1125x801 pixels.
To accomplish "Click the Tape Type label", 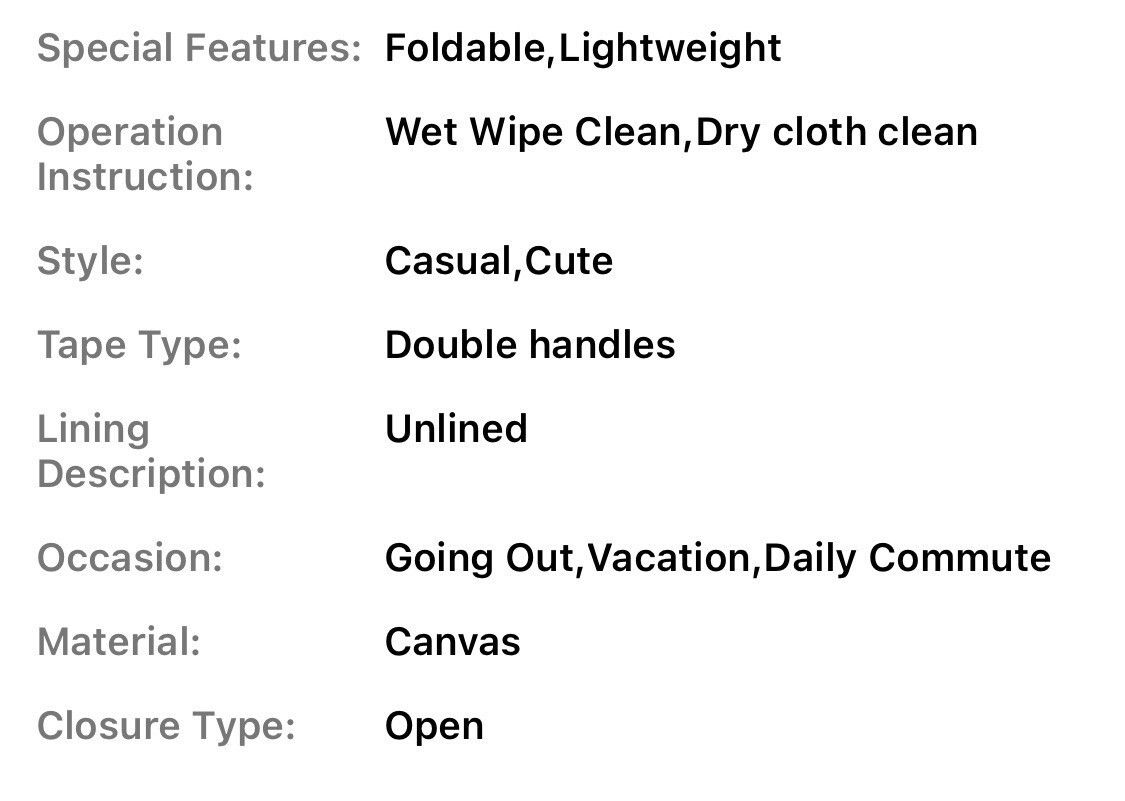I will (139, 345).
